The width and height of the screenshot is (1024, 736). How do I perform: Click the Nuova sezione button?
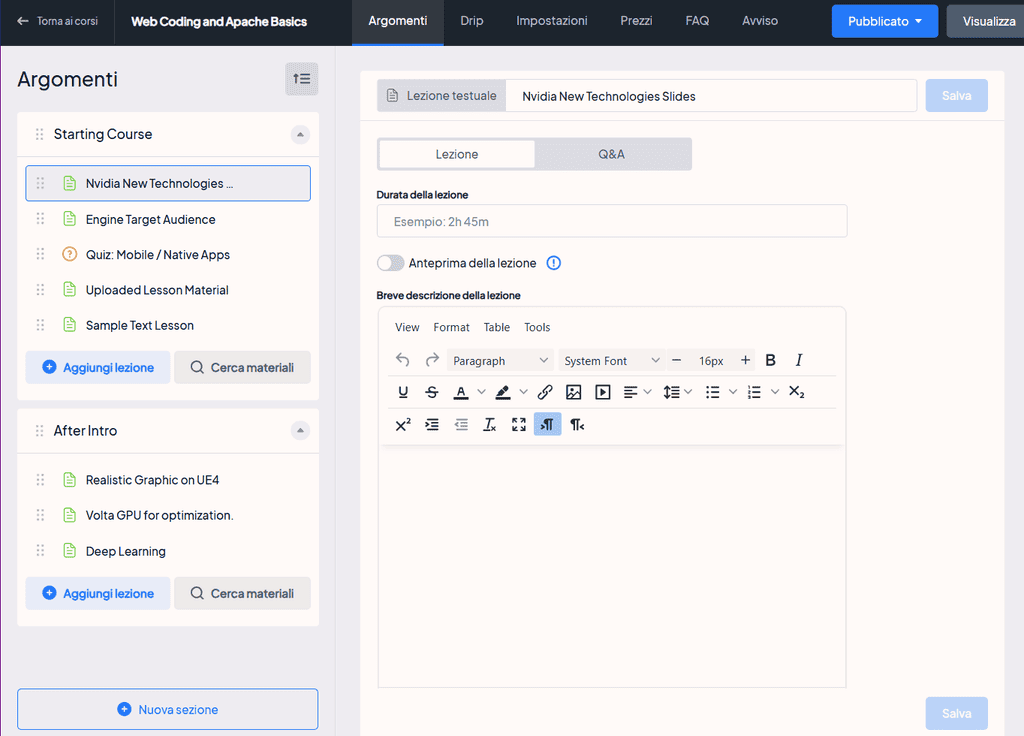point(168,709)
